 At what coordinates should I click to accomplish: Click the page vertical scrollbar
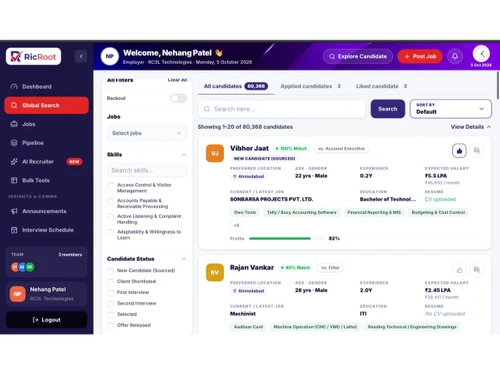pyautogui.click(x=498, y=85)
